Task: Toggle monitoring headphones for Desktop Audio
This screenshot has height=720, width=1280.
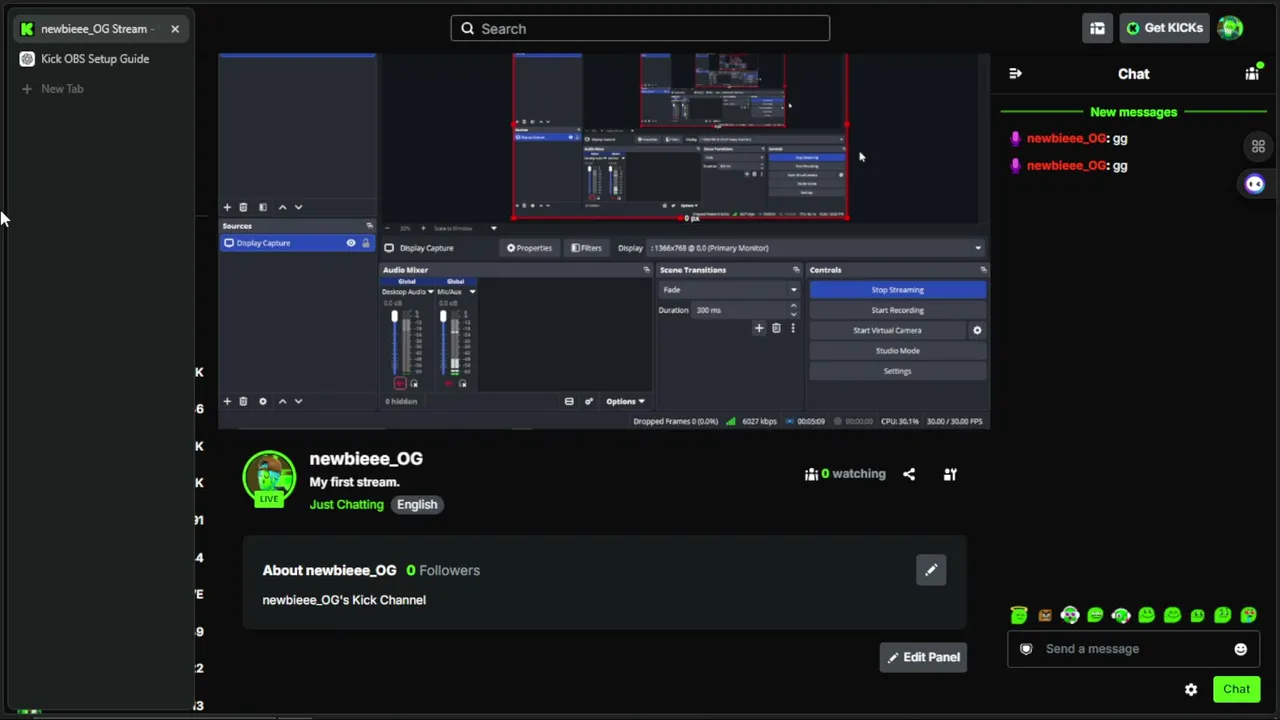Action: pyautogui.click(x=414, y=383)
